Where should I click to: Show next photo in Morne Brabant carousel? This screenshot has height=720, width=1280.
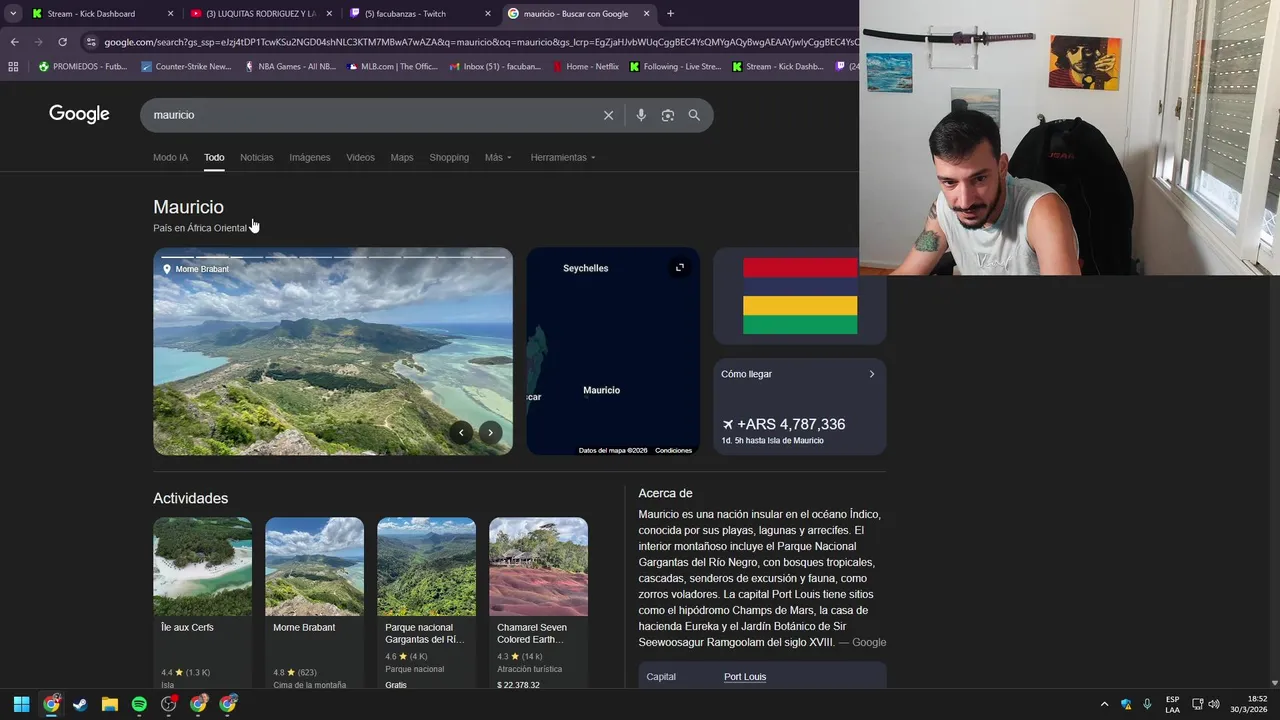tap(490, 432)
